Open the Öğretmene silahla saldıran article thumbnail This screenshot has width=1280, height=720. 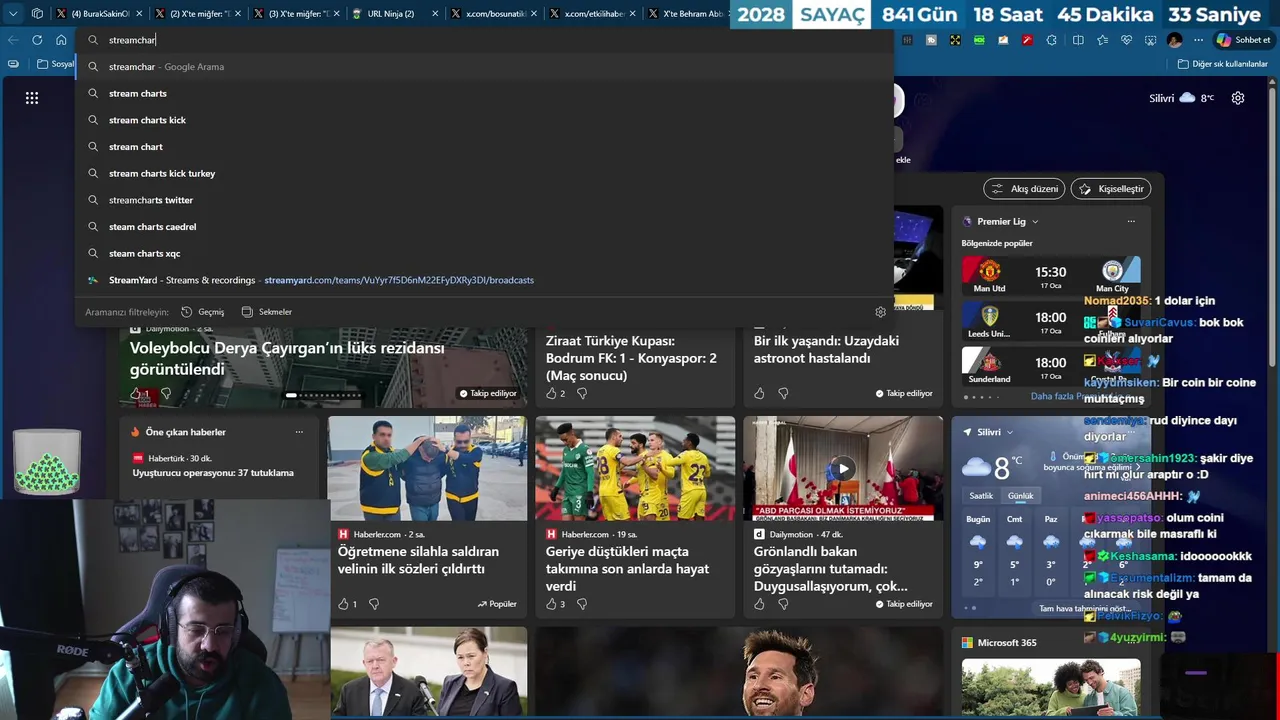[427, 468]
